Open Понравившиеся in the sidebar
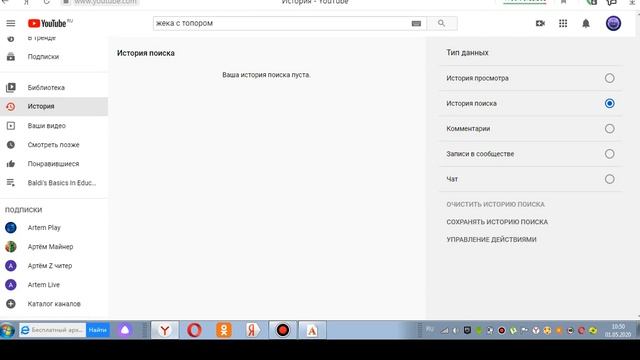This screenshot has height=360, width=640. click(53, 164)
